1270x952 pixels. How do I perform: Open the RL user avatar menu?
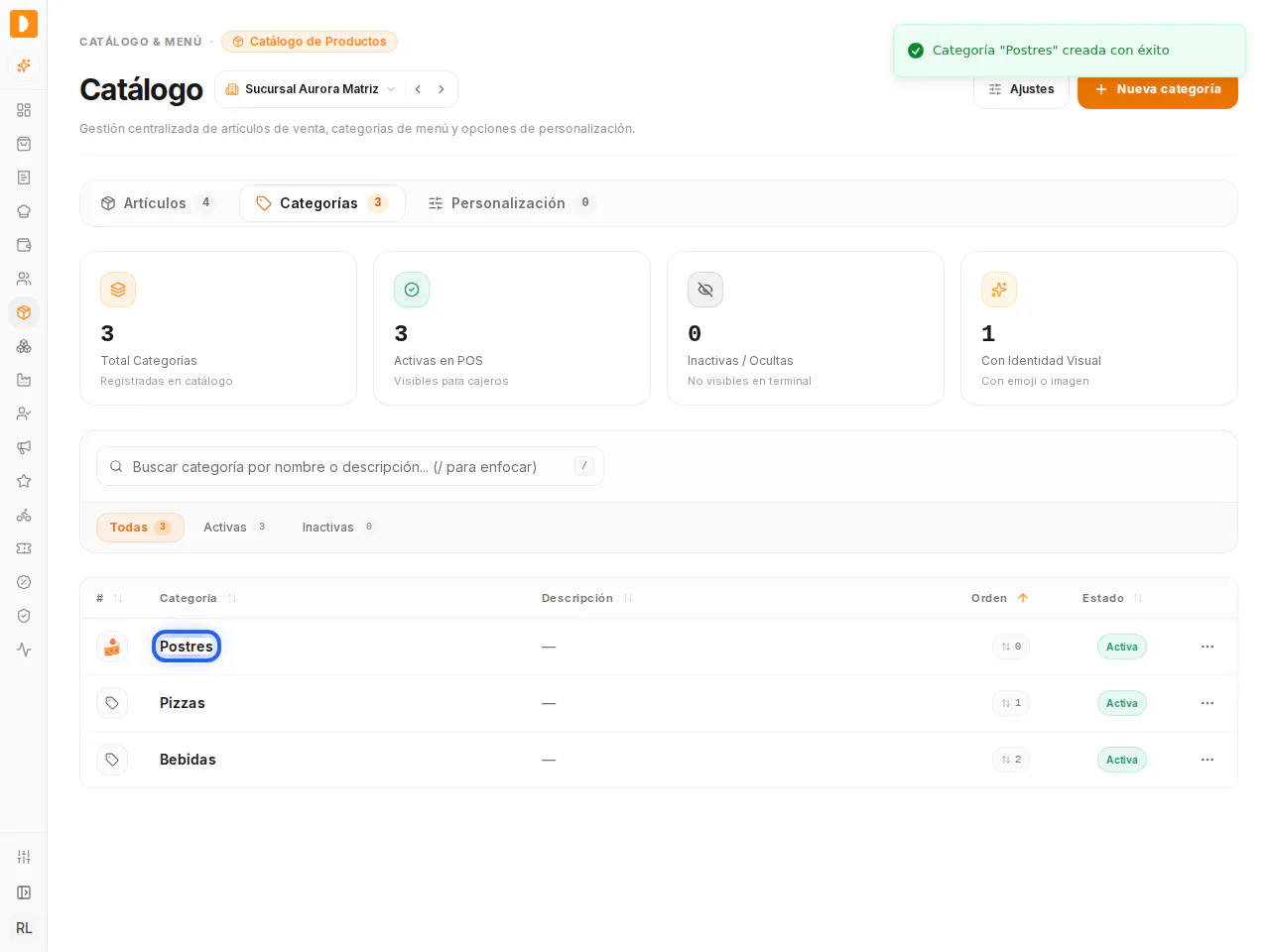pyautogui.click(x=24, y=928)
